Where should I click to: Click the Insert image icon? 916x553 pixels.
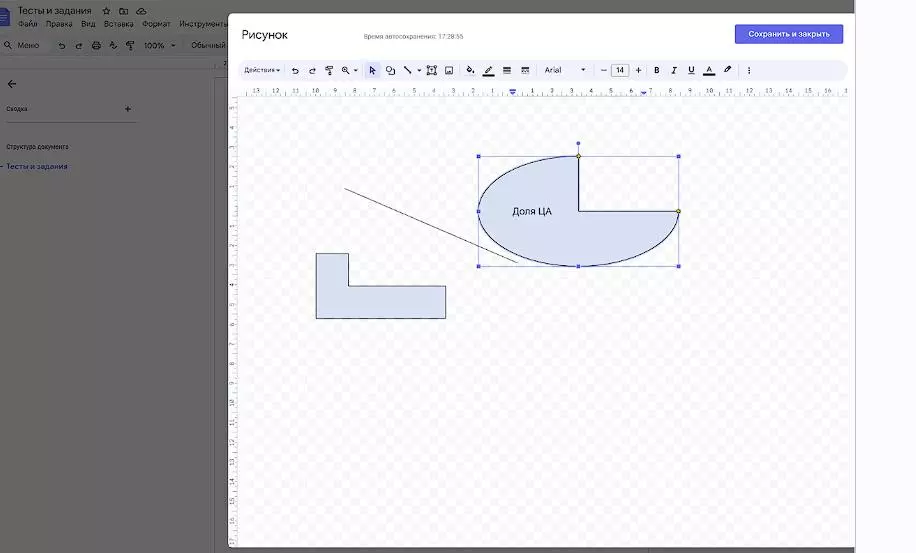coord(449,71)
